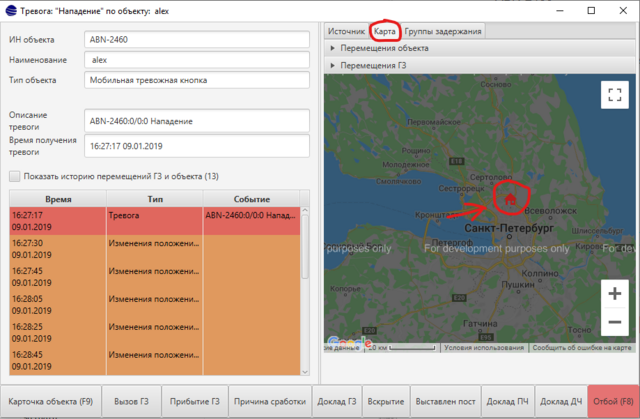The width and height of the screenshot is (640, 419).
Task: Open the Карта tab
Action: [385, 31]
